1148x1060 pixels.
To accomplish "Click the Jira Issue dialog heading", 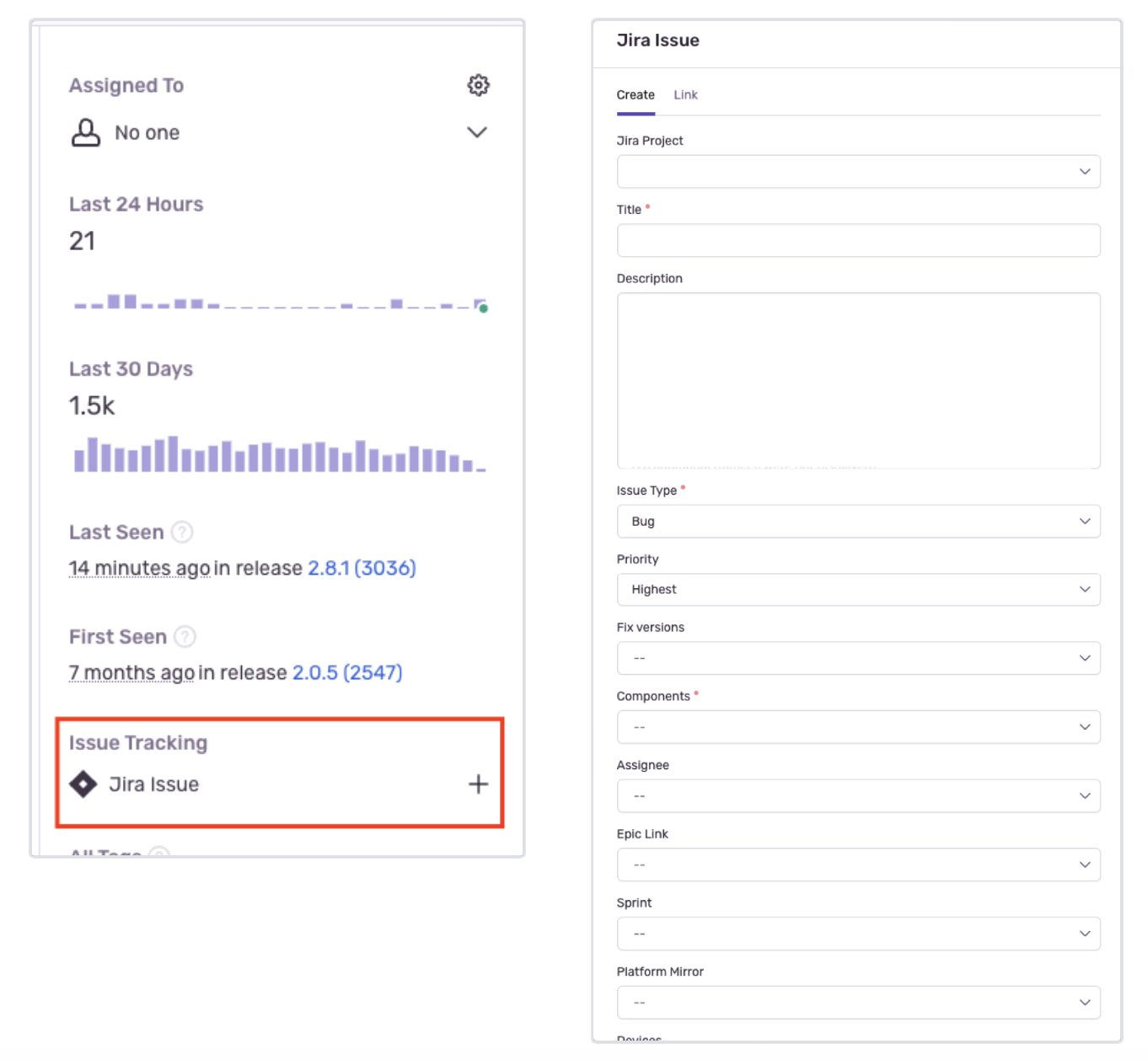I will (x=657, y=40).
